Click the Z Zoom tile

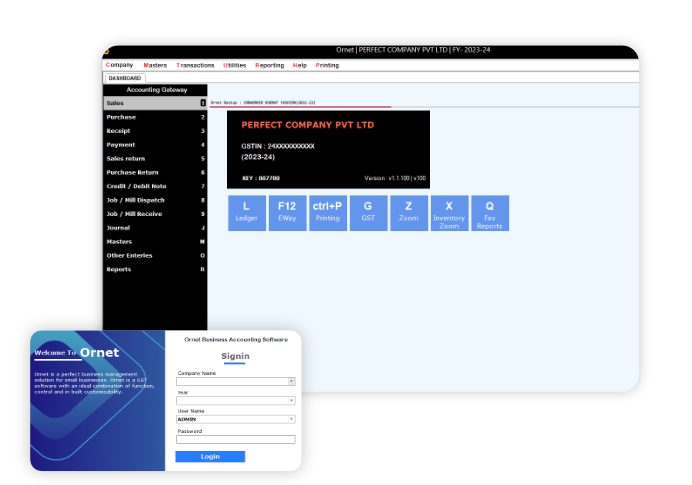(x=408, y=213)
